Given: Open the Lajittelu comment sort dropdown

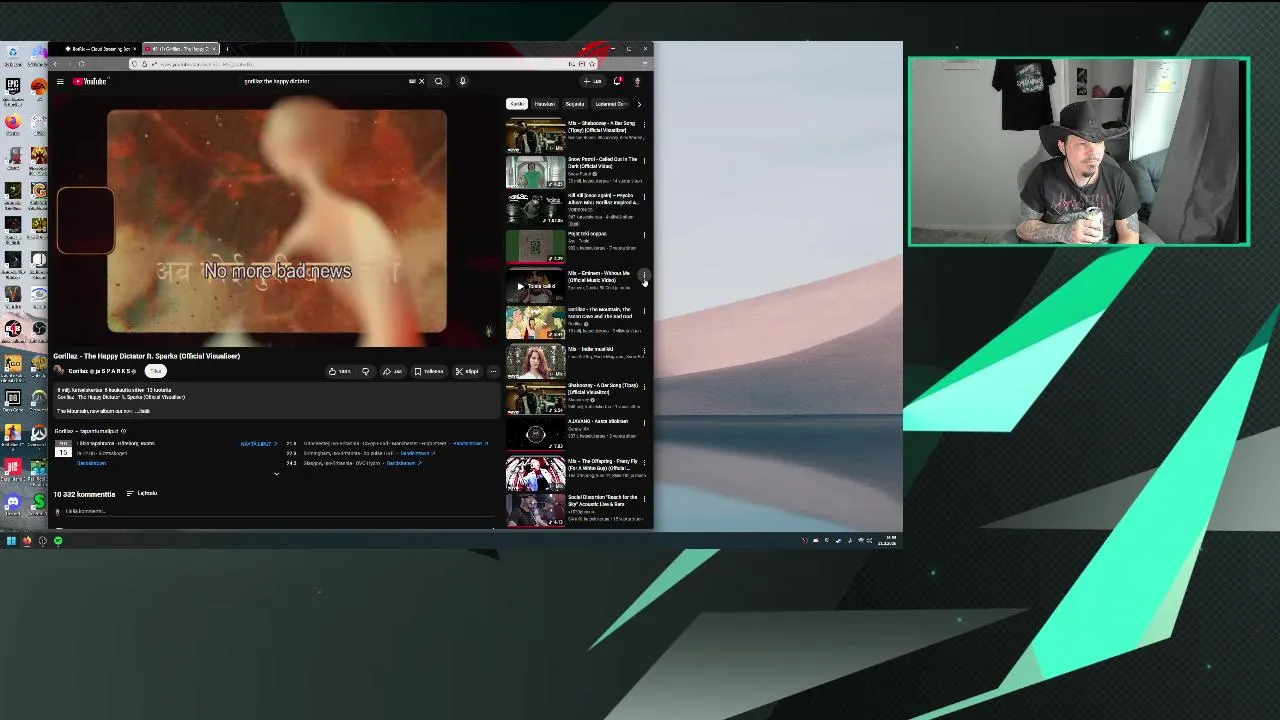Looking at the screenshot, I should [x=142, y=493].
